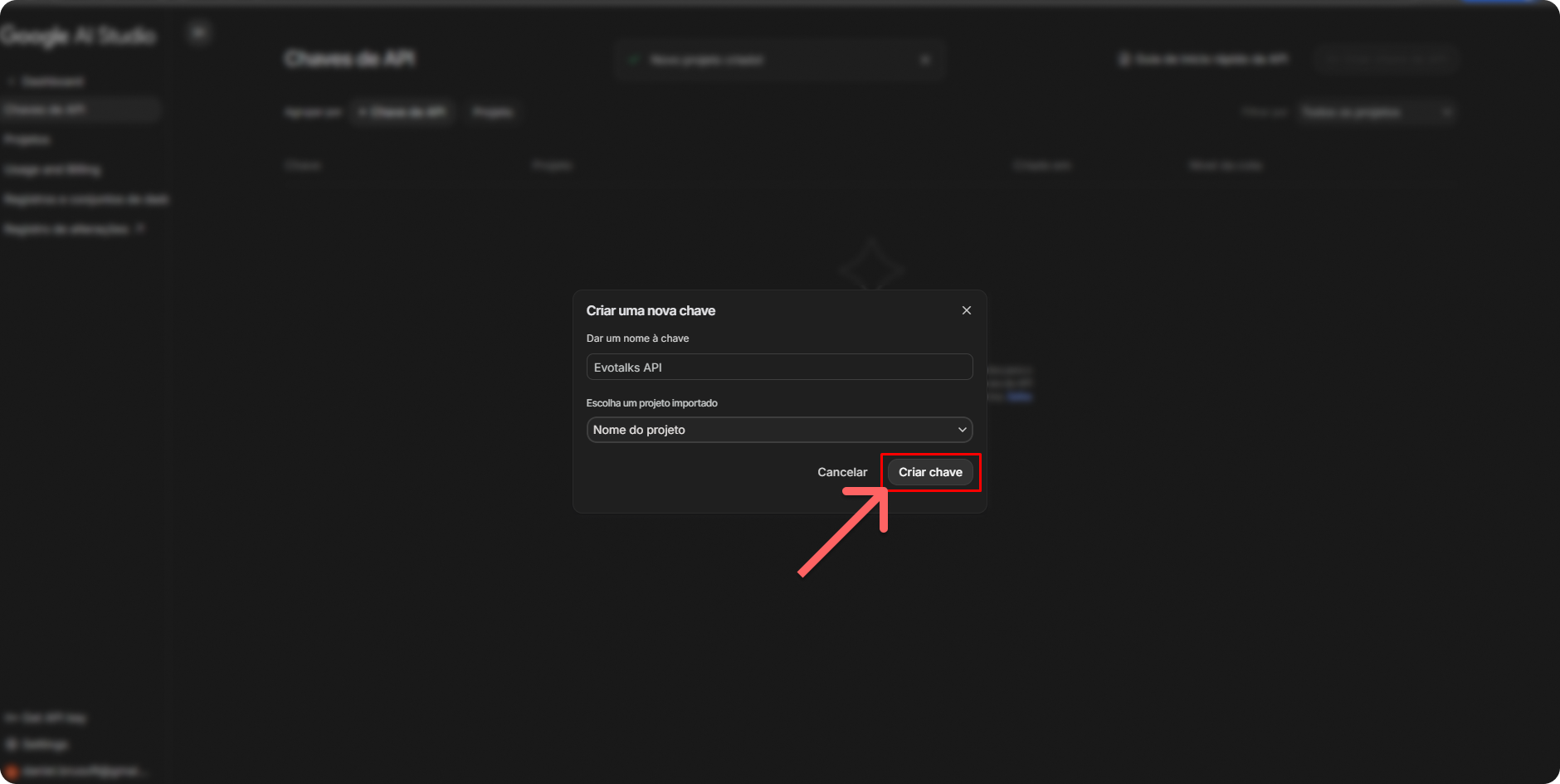Click the orange account avatar
The width and height of the screenshot is (1560, 784).
[x=11, y=772]
